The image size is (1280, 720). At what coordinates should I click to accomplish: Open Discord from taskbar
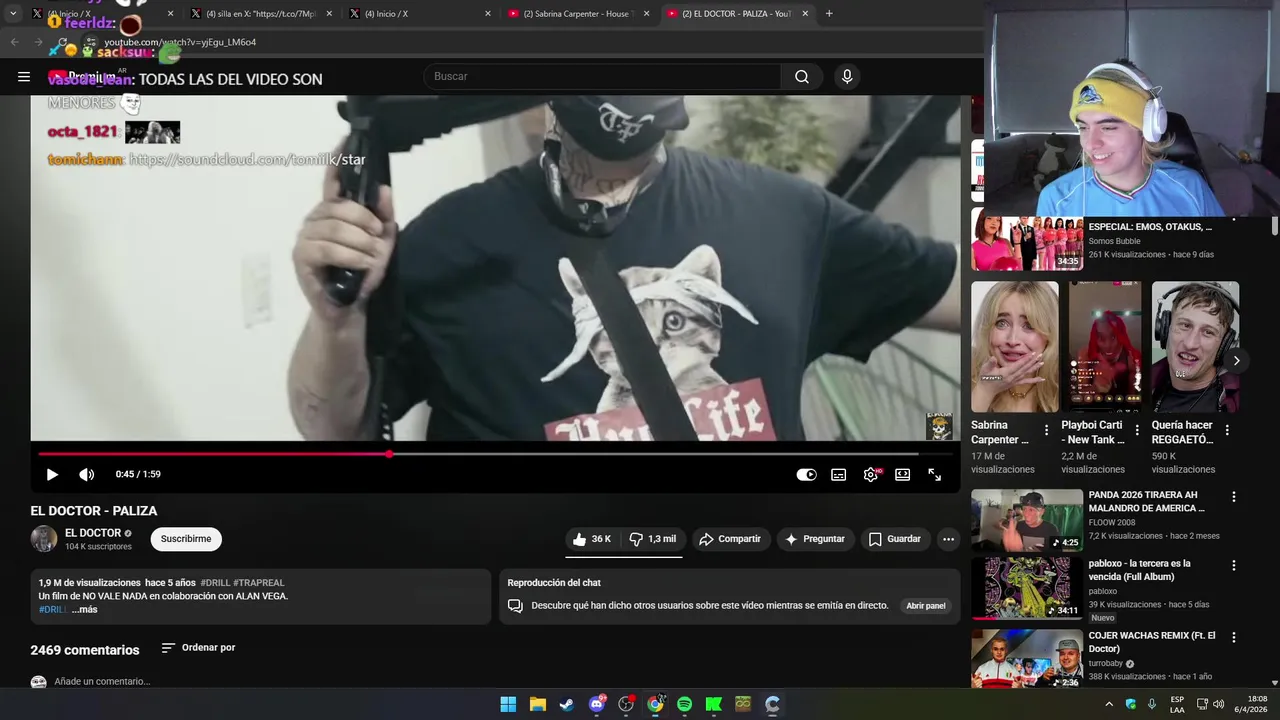coord(597,705)
